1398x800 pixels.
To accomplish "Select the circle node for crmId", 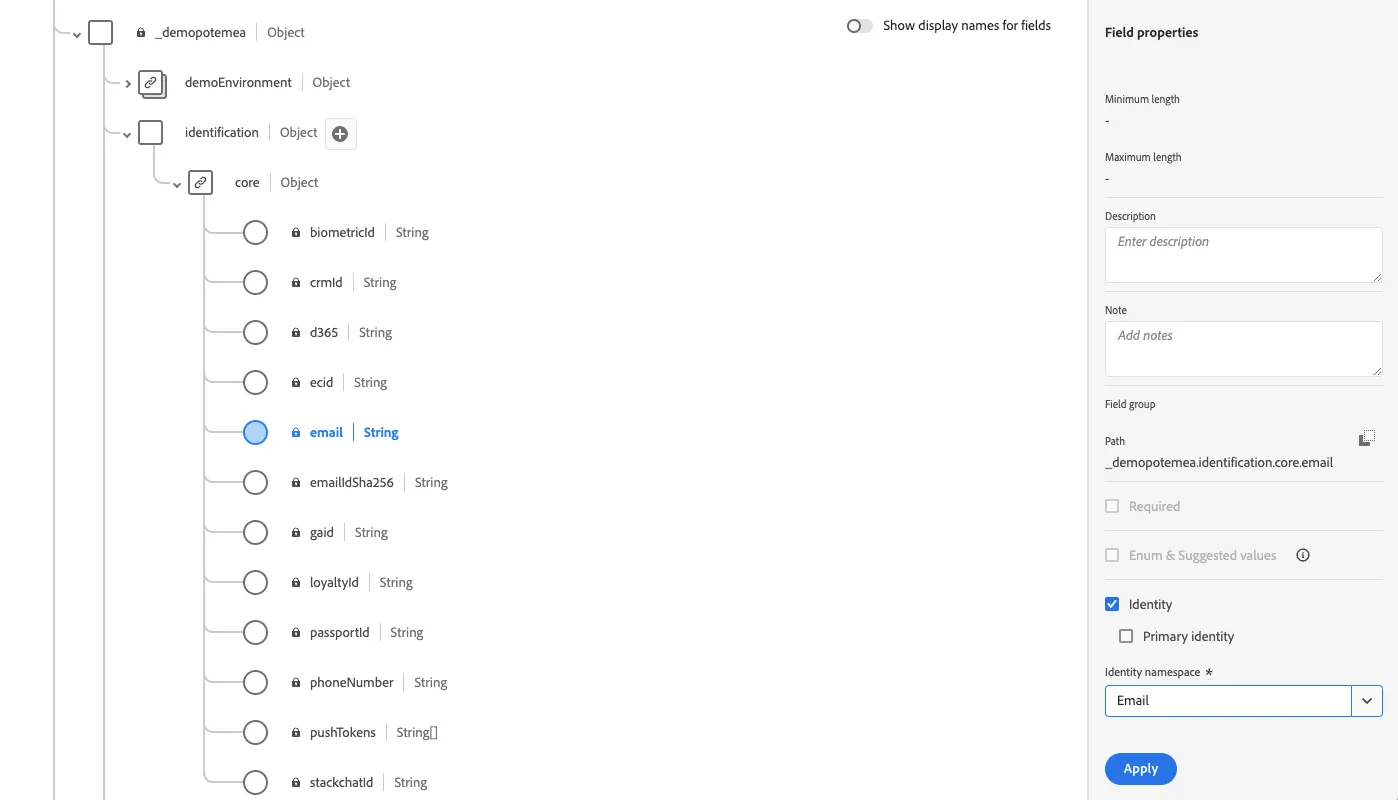I will pyautogui.click(x=256, y=283).
